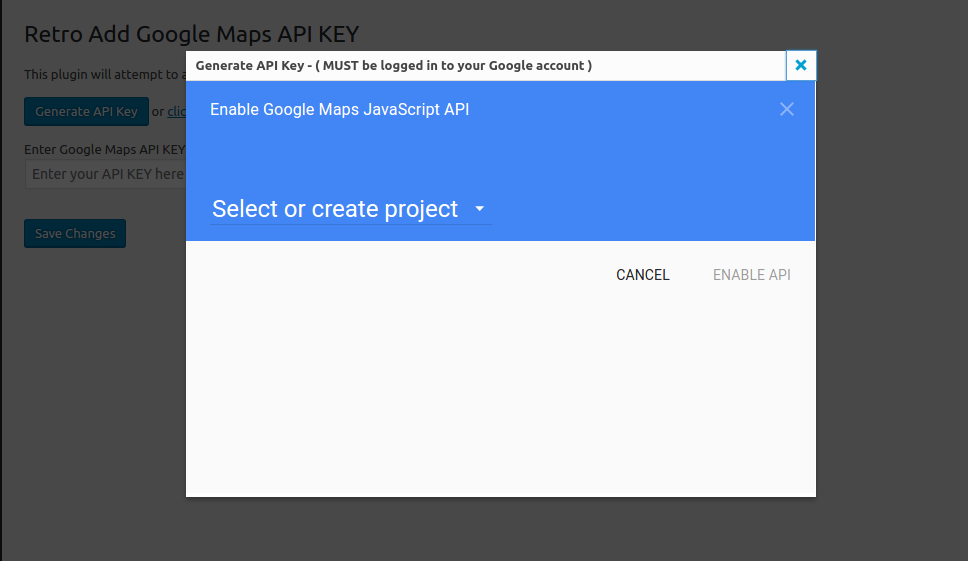Click the CANCEL button
The image size is (968, 561).
click(x=643, y=275)
